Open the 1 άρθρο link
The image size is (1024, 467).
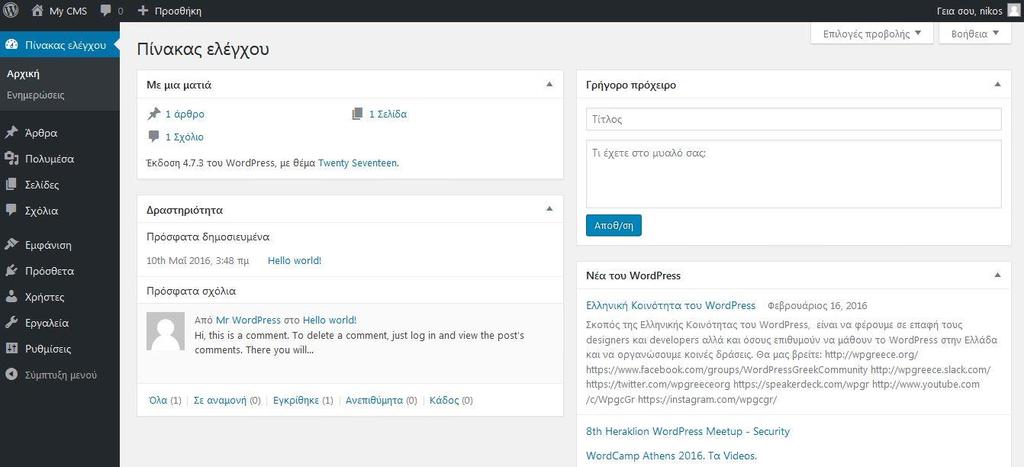tap(185, 114)
